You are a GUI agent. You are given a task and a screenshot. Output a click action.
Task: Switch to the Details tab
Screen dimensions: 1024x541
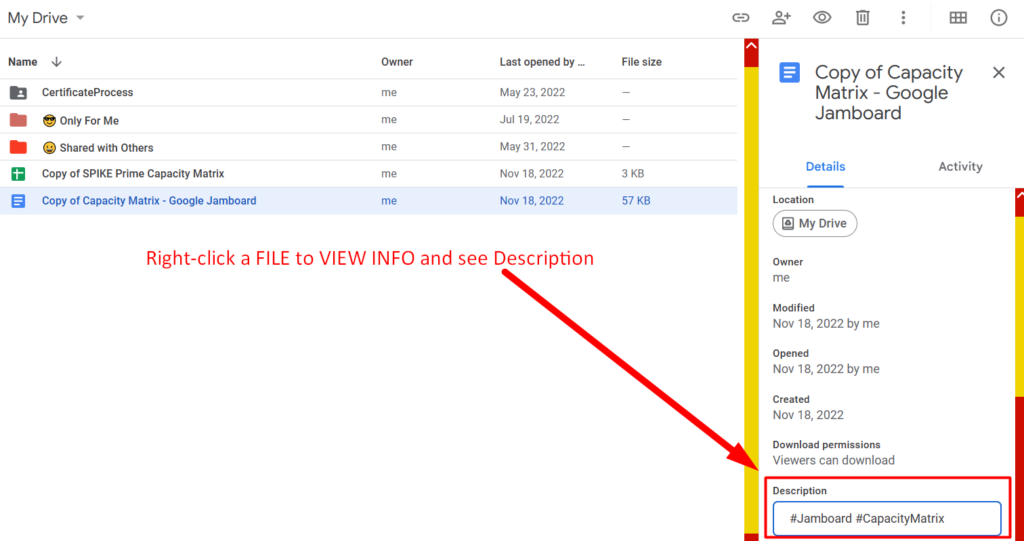[825, 167]
